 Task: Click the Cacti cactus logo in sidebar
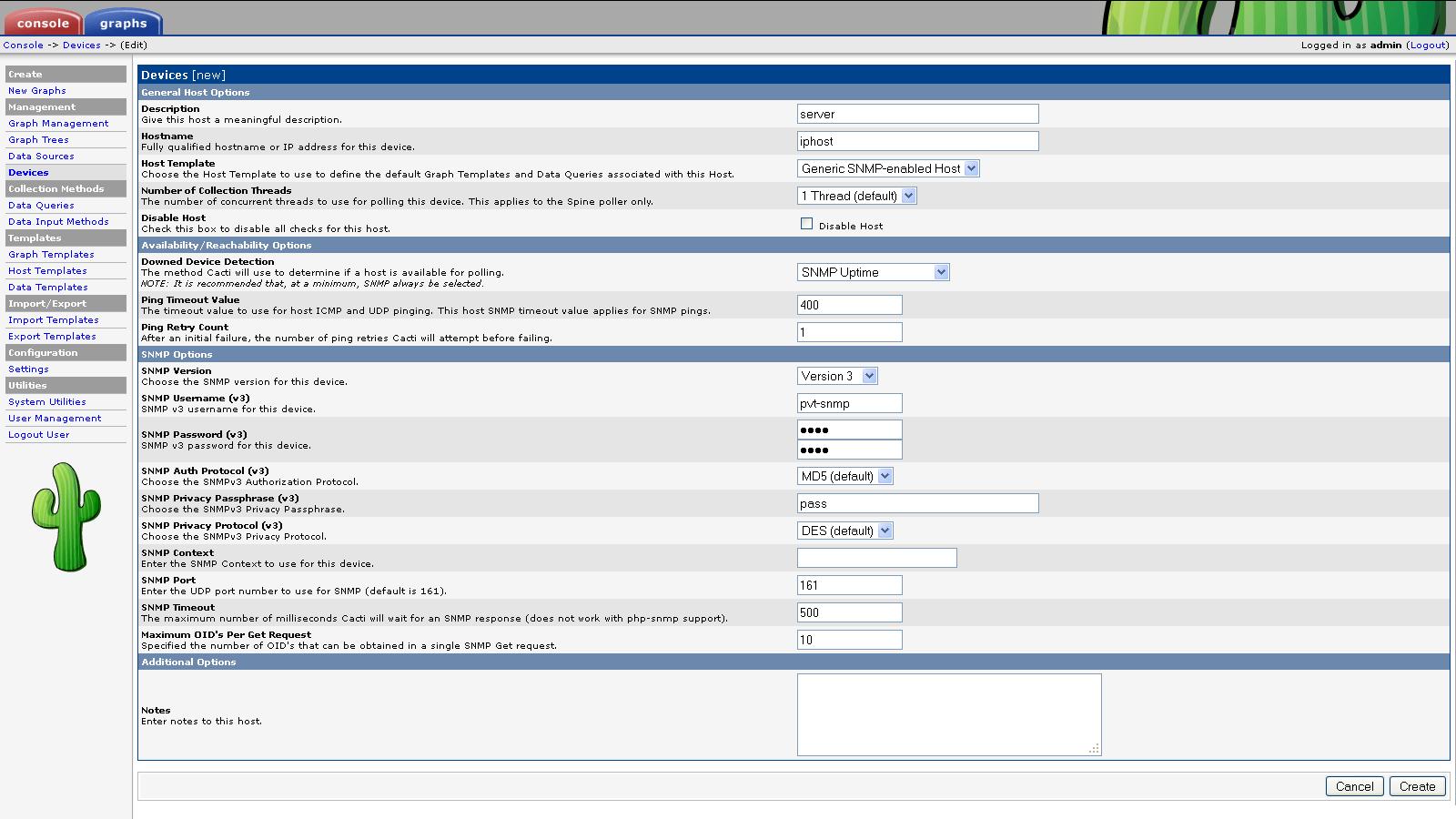click(66, 517)
